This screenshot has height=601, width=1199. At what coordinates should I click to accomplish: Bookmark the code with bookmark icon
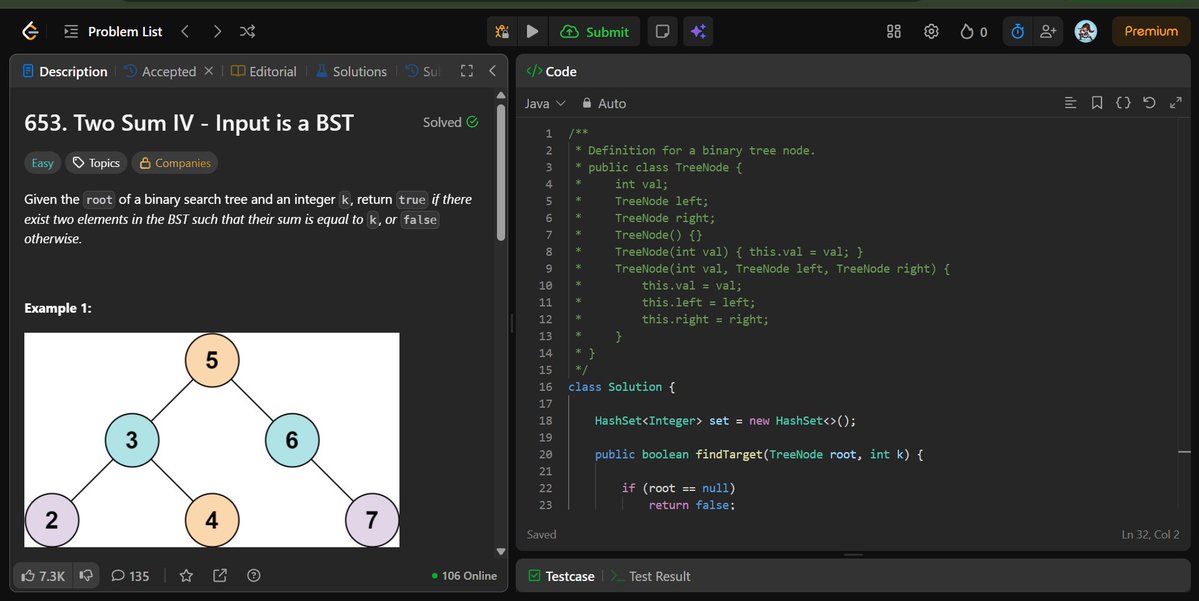coord(1097,102)
